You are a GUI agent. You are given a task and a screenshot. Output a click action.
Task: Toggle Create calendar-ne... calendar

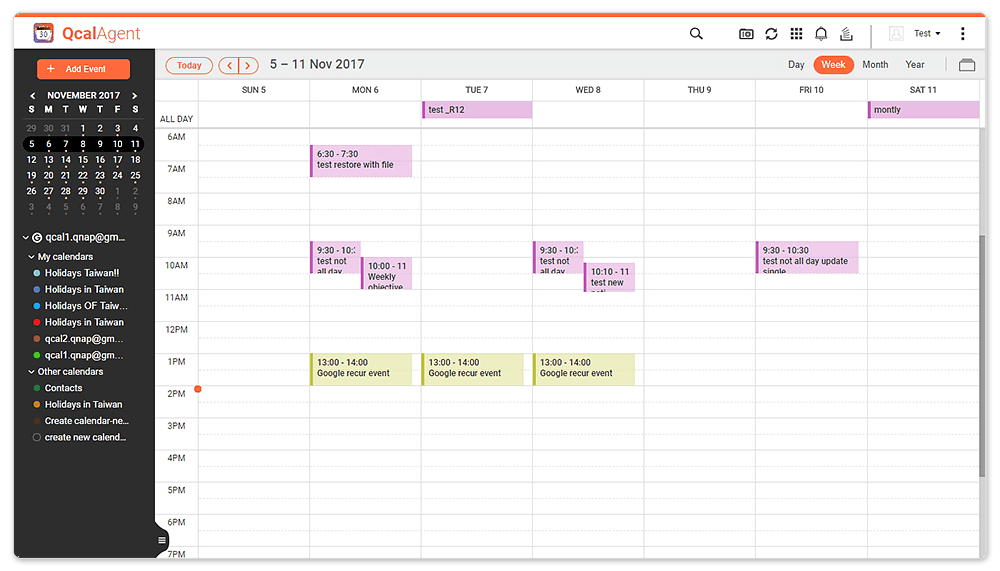[36, 421]
